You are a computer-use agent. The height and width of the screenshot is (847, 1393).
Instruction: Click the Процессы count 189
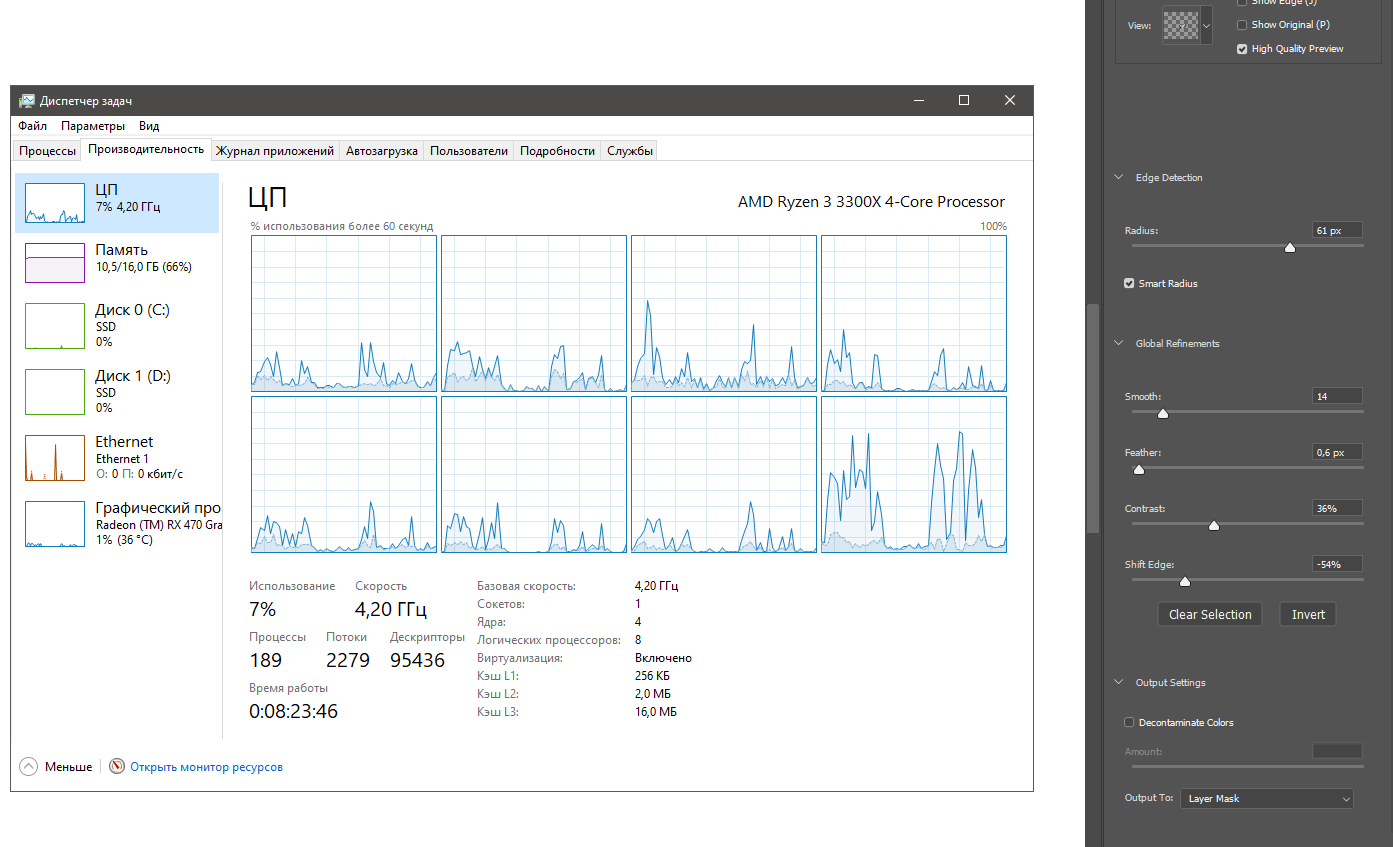(x=265, y=660)
